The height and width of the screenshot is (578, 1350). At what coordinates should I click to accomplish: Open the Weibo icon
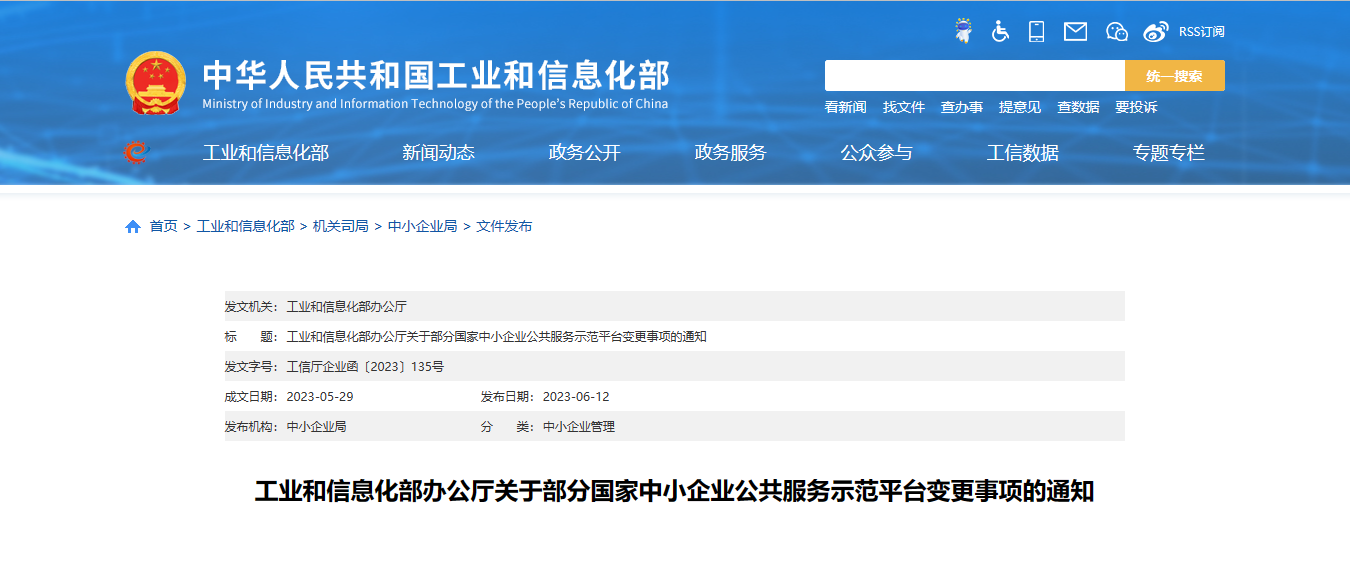pos(1156,31)
